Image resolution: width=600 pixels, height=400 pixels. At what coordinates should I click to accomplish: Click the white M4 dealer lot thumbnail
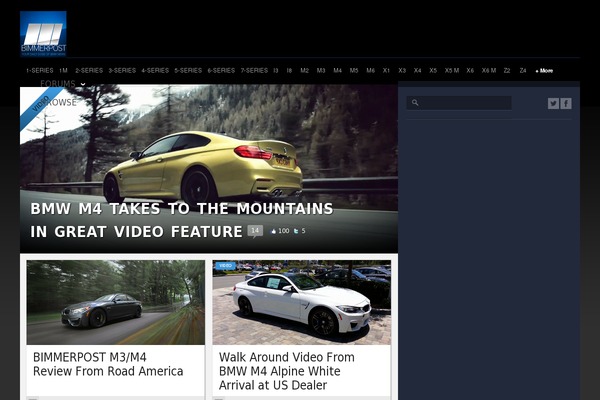click(302, 302)
